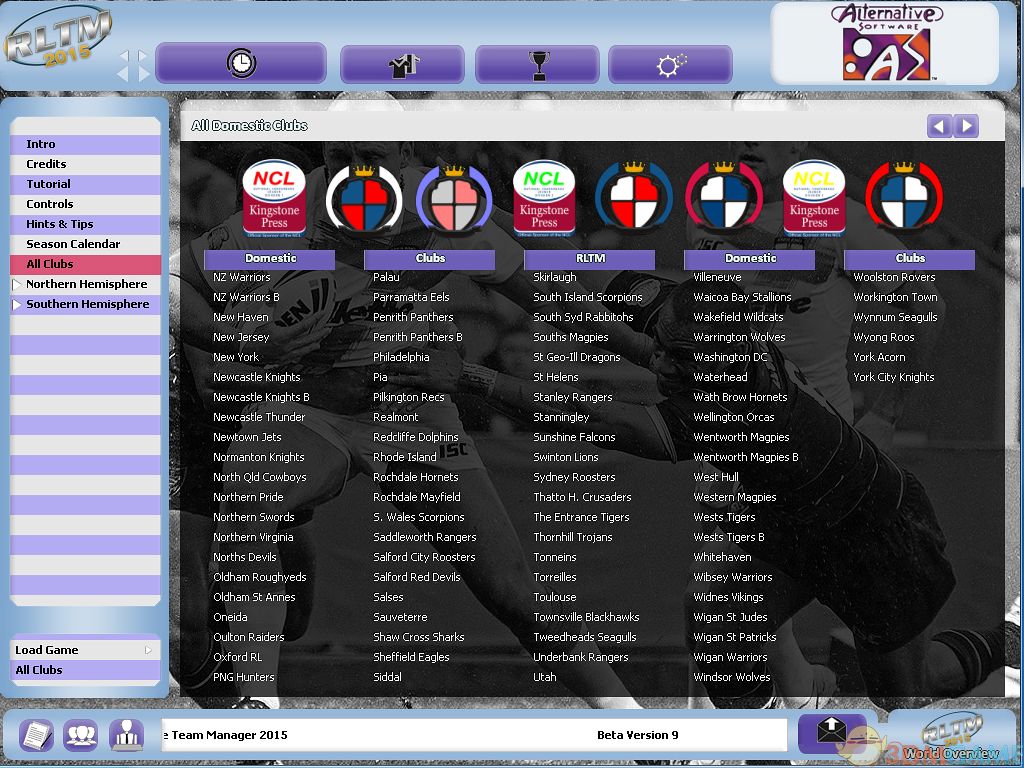Click the scrolling news ticker bar
The image size is (1024, 768).
tap(474, 735)
